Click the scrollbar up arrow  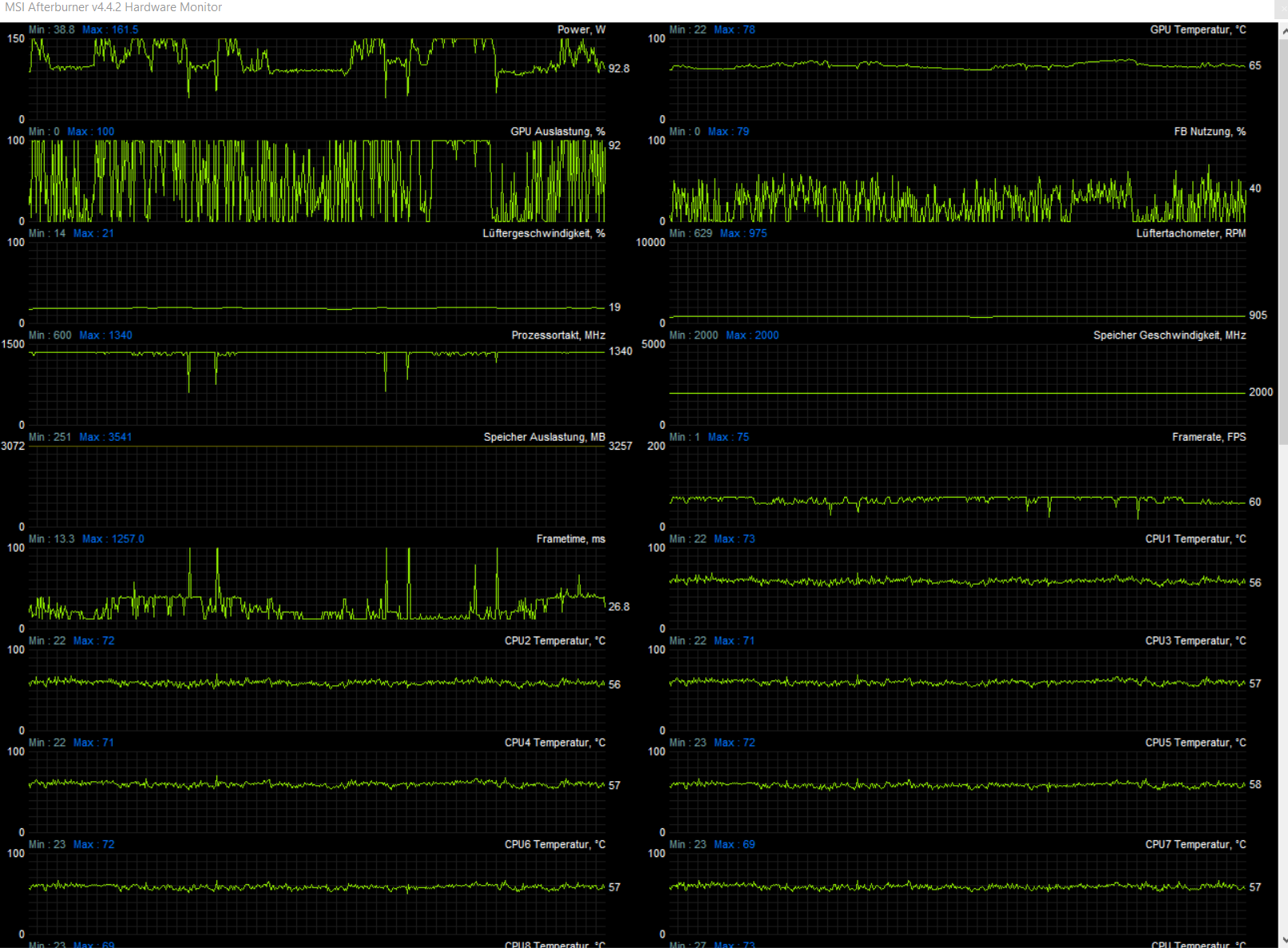[x=1283, y=33]
